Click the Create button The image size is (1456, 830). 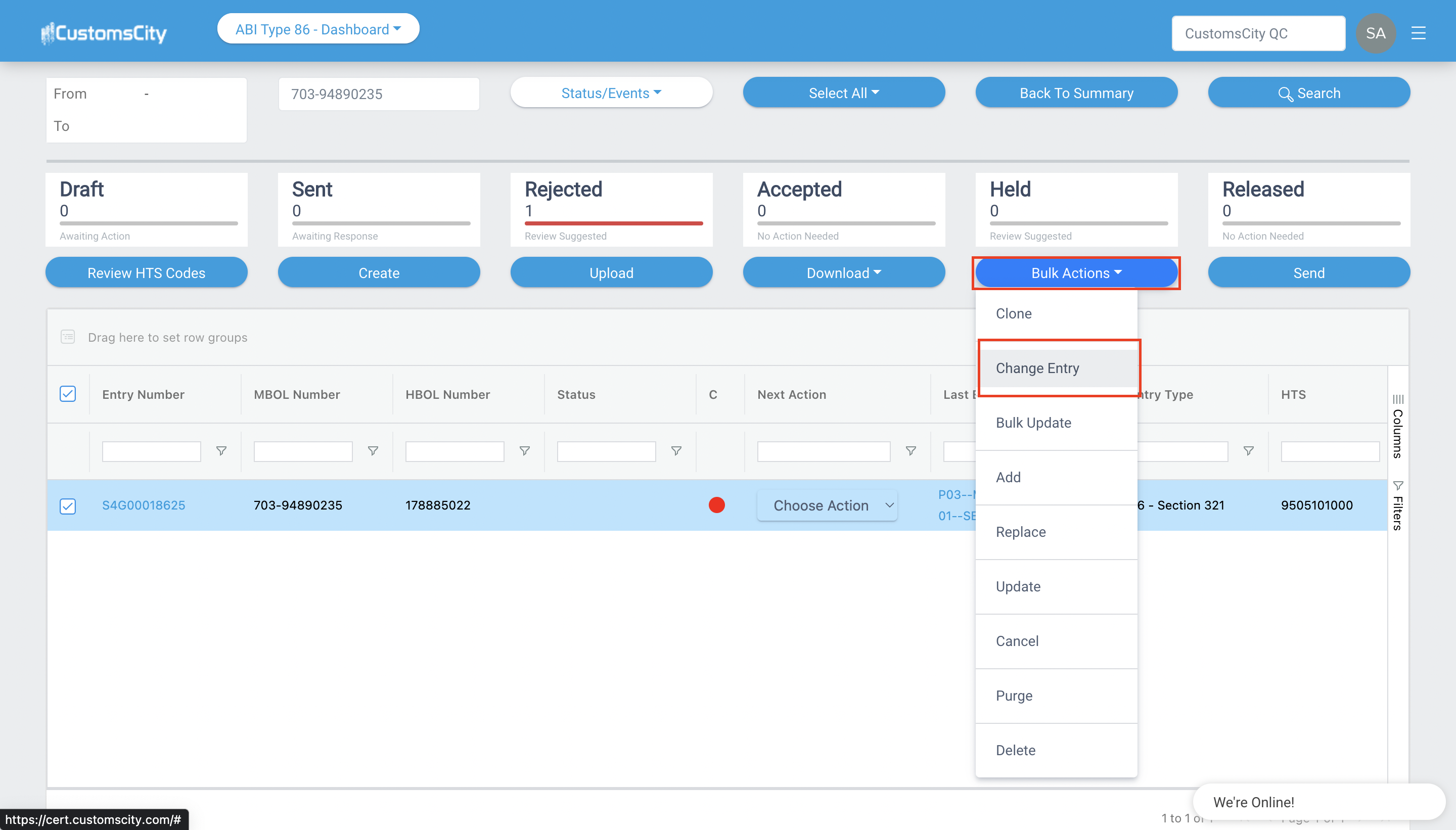pyautogui.click(x=379, y=272)
